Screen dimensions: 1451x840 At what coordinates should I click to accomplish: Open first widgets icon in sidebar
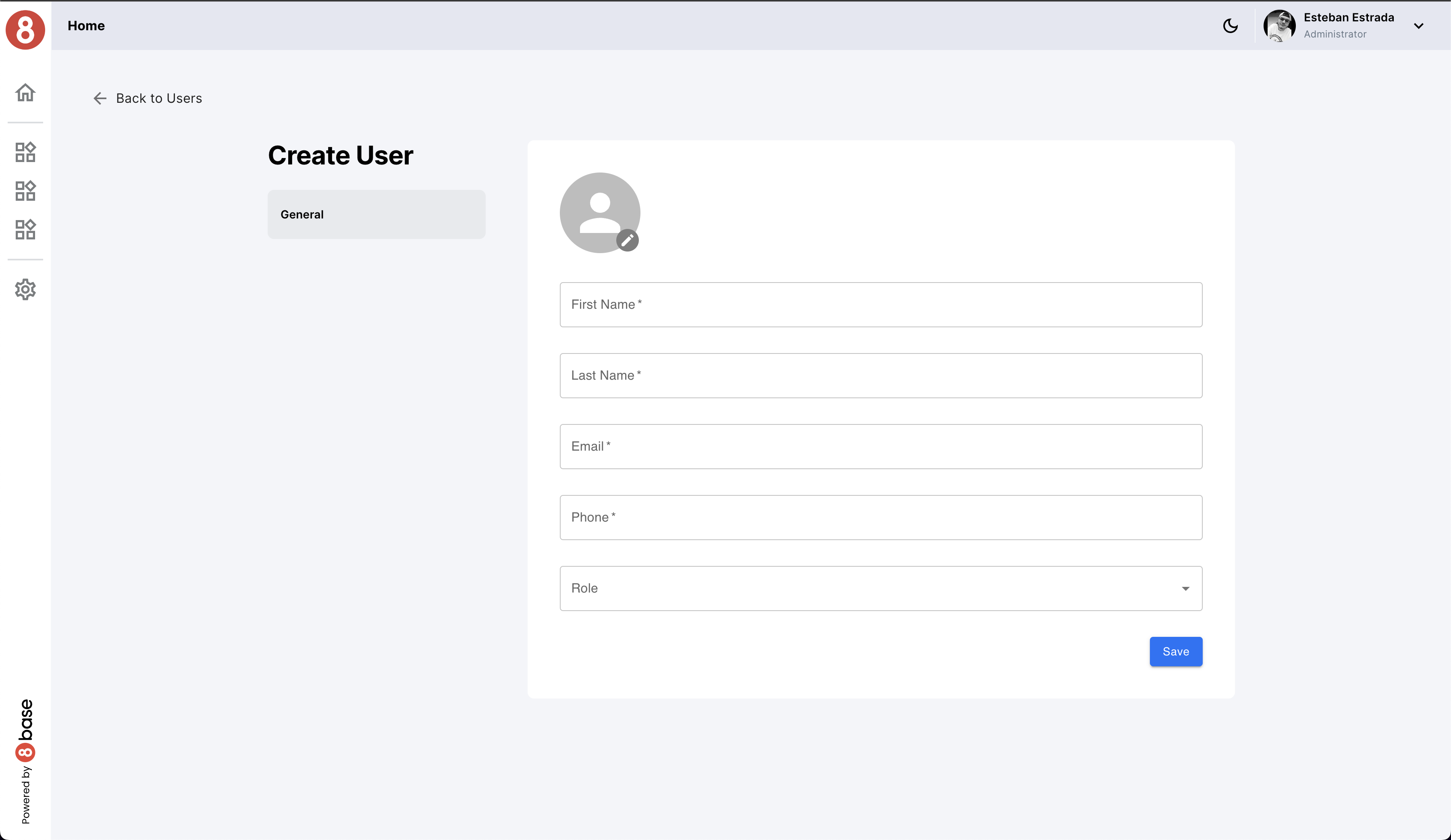point(25,152)
